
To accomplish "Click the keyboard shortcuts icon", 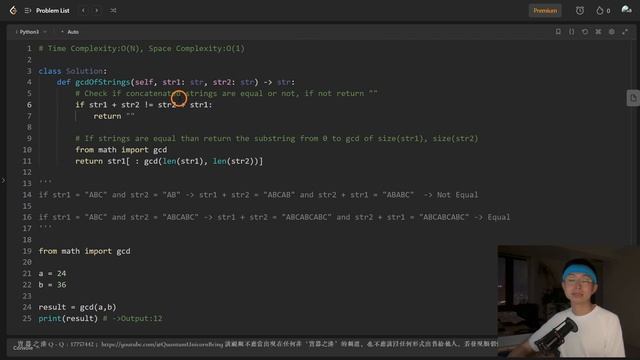I will (x=598, y=32).
